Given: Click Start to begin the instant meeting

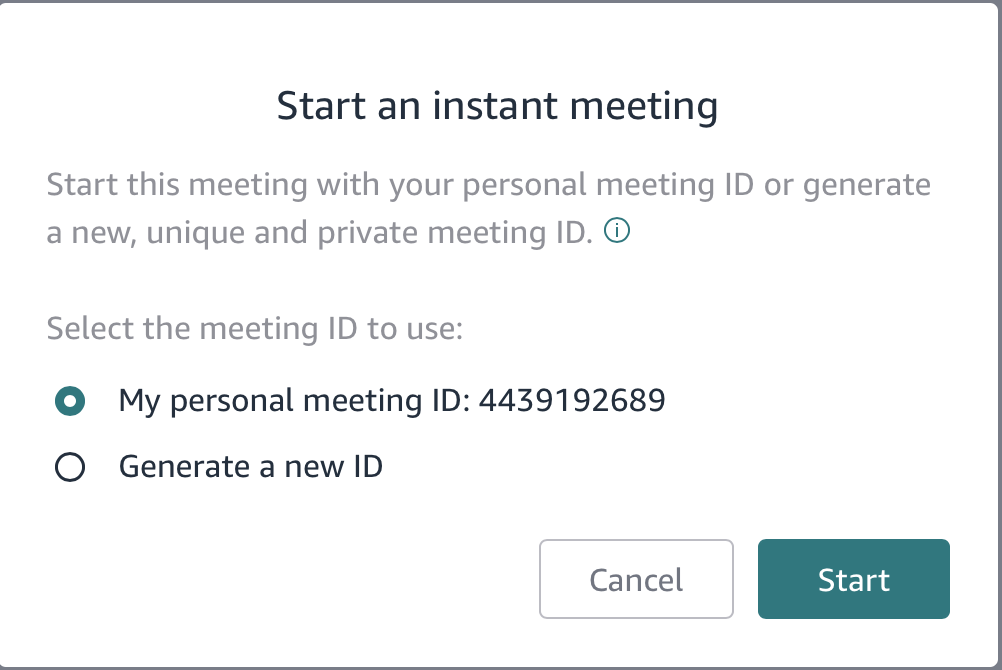Looking at the screenshot, I should pos(853,579).
